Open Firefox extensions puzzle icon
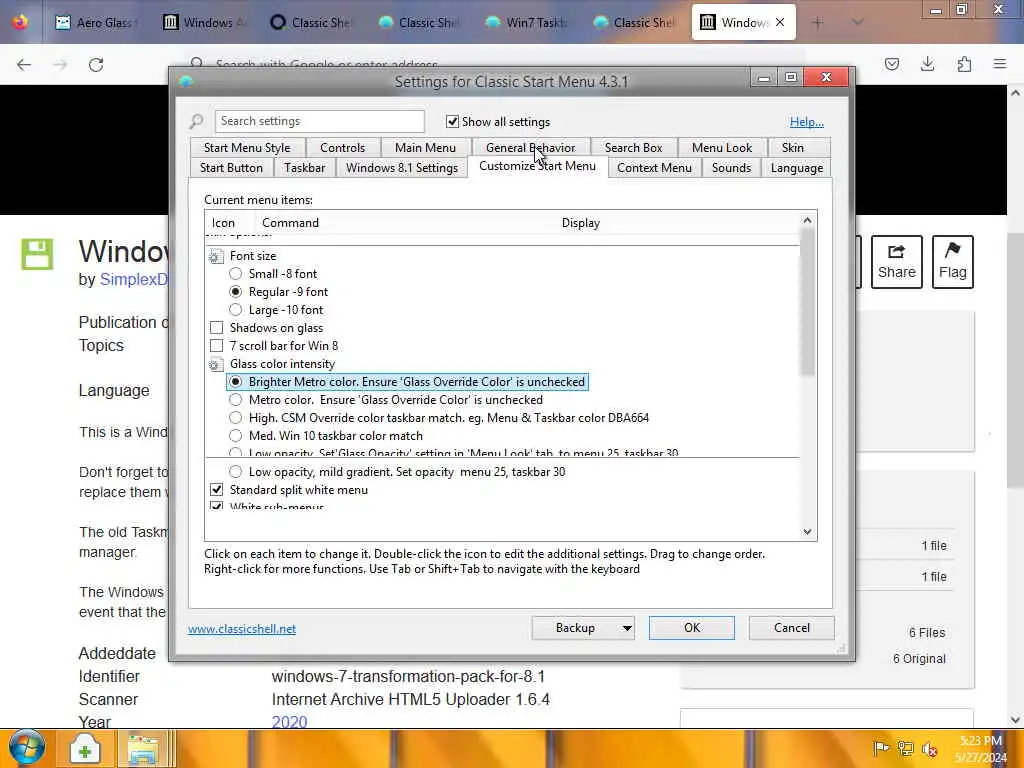Viewport: 1024px width, 768px height. (964, 64)
